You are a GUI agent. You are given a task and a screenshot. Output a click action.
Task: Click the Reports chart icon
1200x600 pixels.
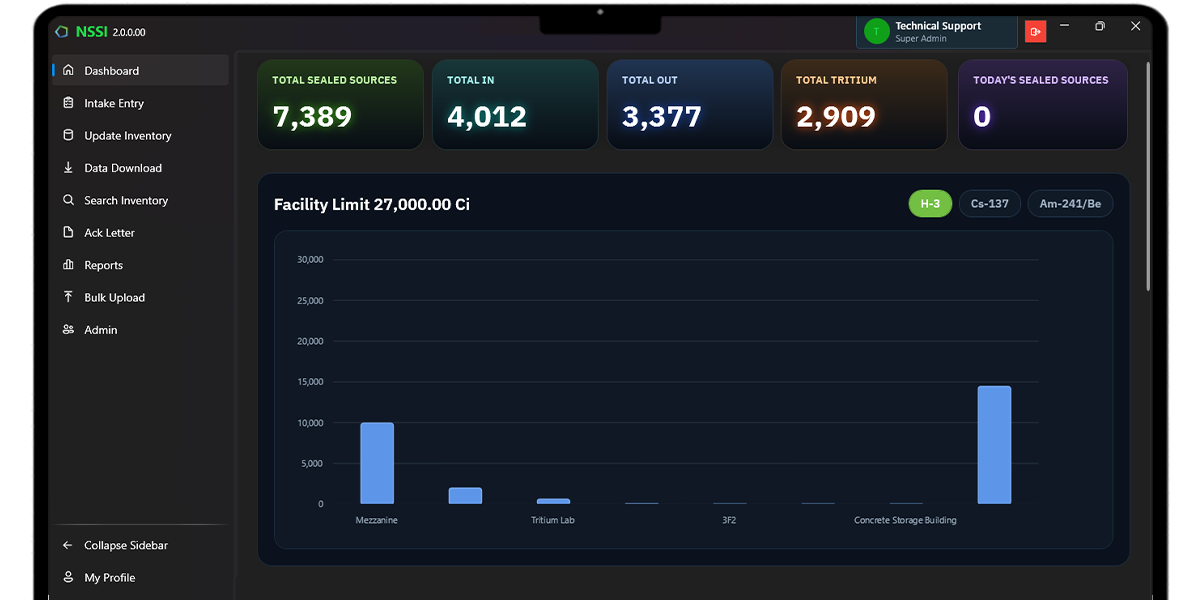coord(68,265)
